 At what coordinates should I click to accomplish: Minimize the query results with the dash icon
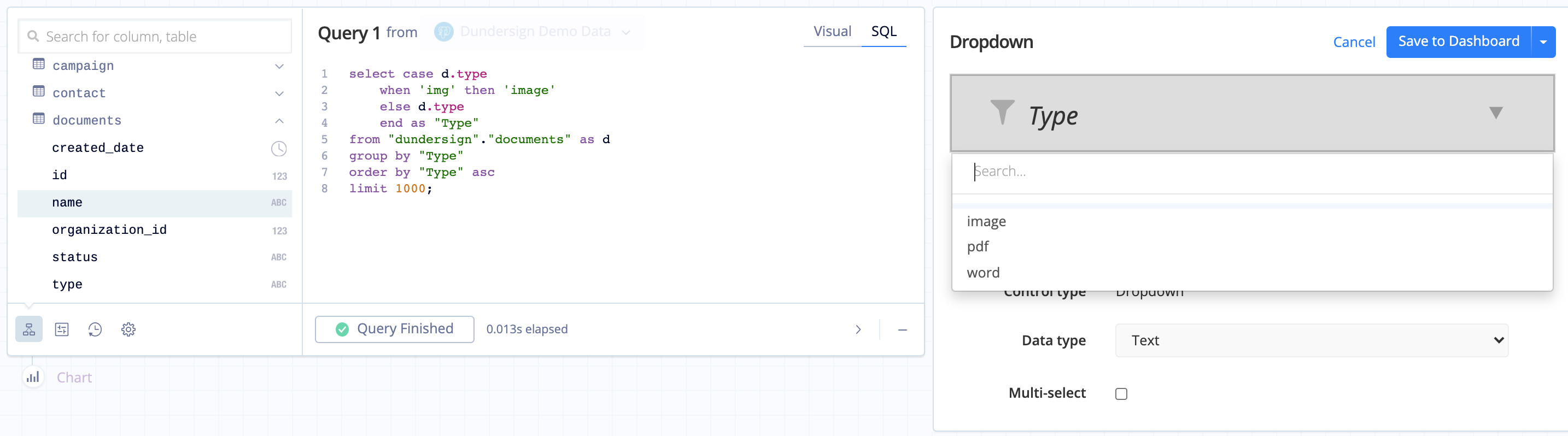(902, 329)
